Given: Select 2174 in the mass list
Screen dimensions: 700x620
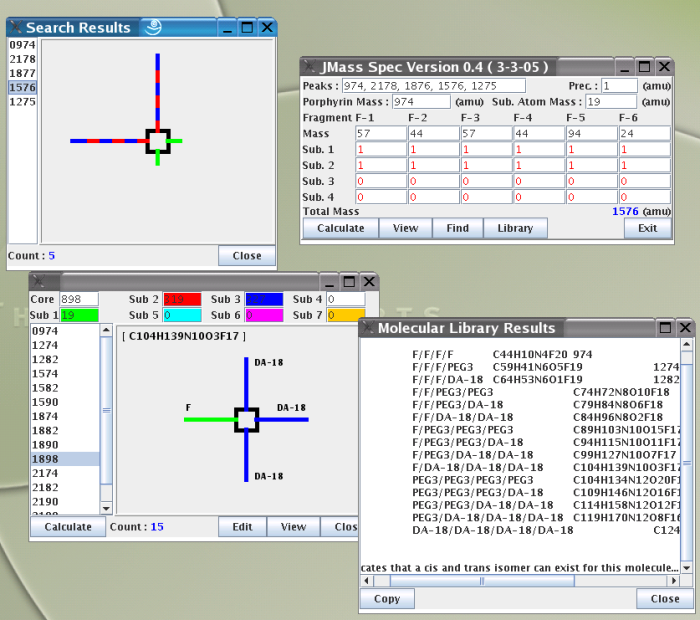Looking at the screenshot, I should tap(65, 473).
